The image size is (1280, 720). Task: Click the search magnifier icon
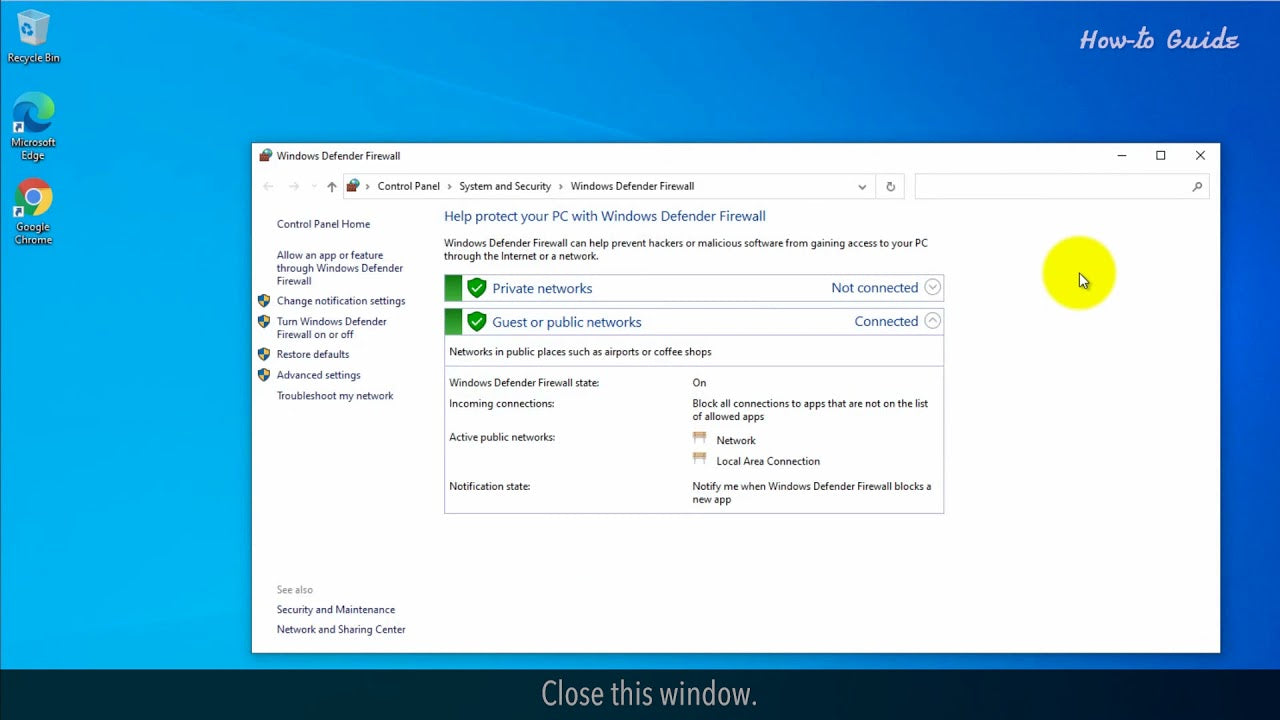[1197, 187]
